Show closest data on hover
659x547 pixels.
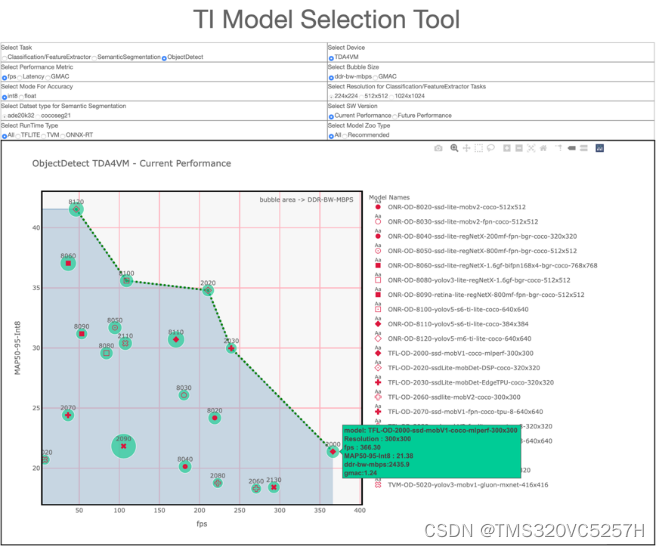click(572, 148)
